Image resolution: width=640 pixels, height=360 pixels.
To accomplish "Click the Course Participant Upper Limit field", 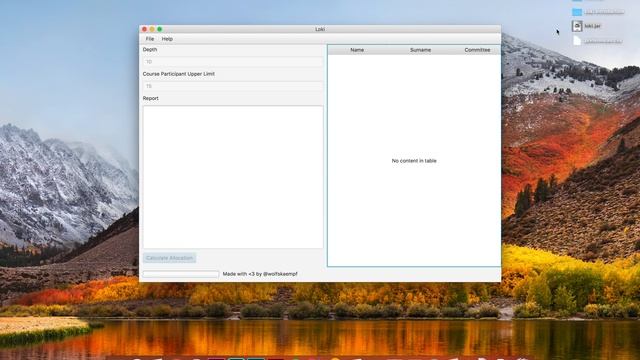I will (233, 86).
